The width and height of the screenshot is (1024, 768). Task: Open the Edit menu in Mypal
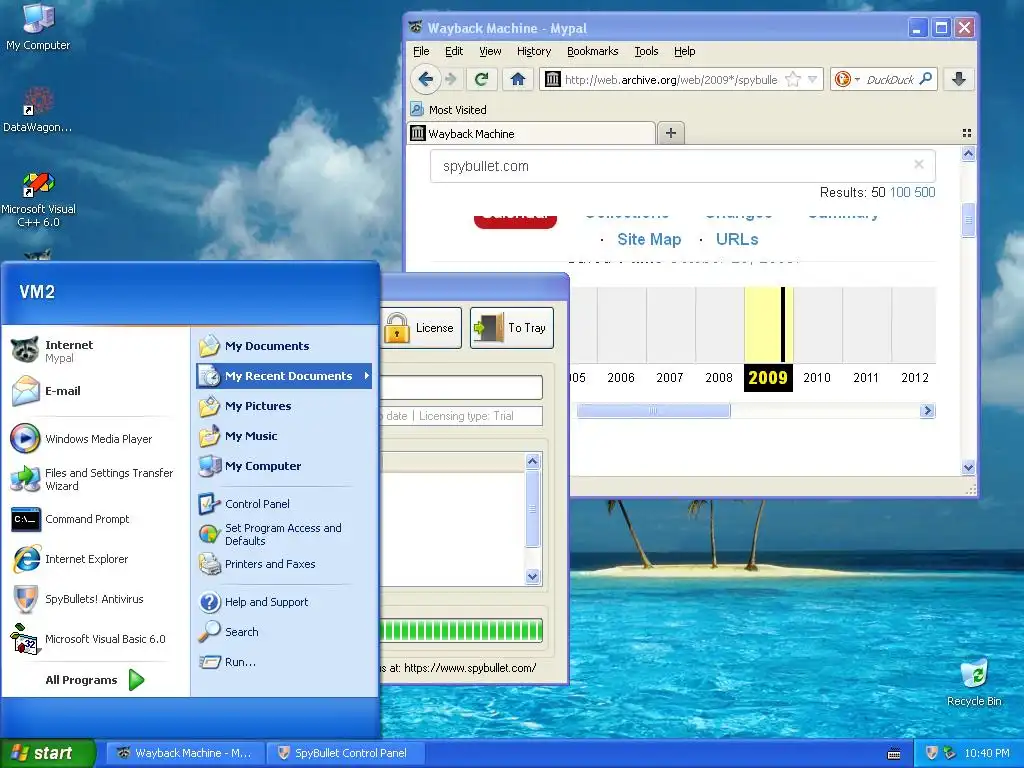(454, 51)
